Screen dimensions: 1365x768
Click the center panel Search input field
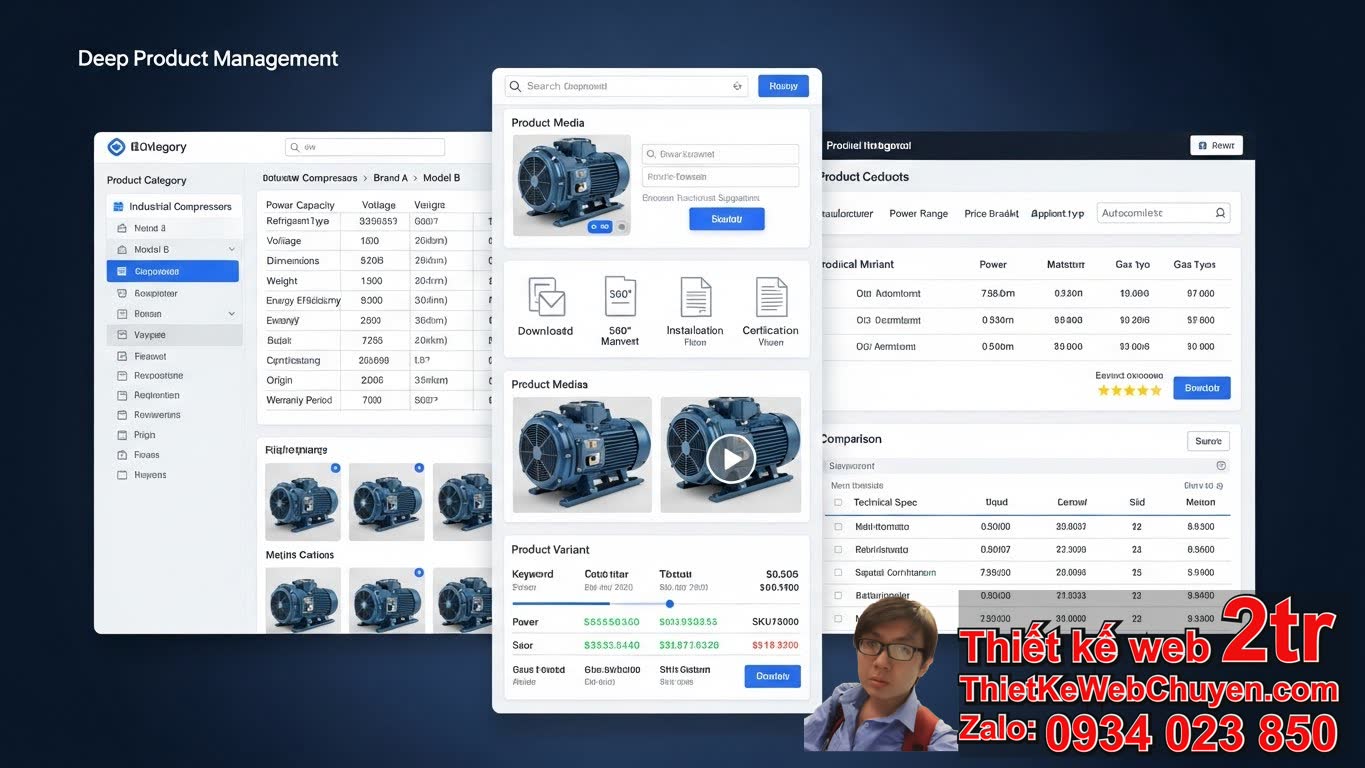tap(626, 86)
